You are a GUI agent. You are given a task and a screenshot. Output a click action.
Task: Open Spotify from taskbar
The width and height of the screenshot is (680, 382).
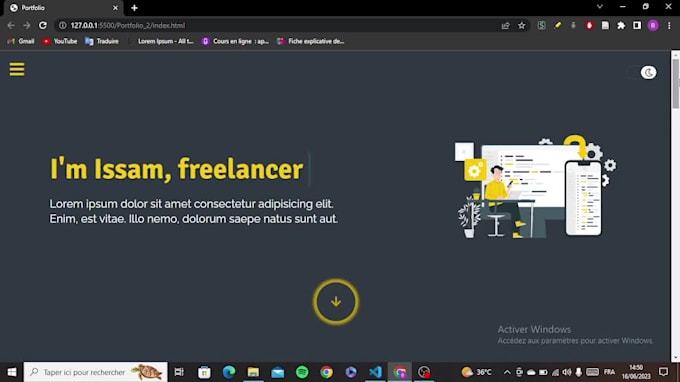tap(302, 372)
